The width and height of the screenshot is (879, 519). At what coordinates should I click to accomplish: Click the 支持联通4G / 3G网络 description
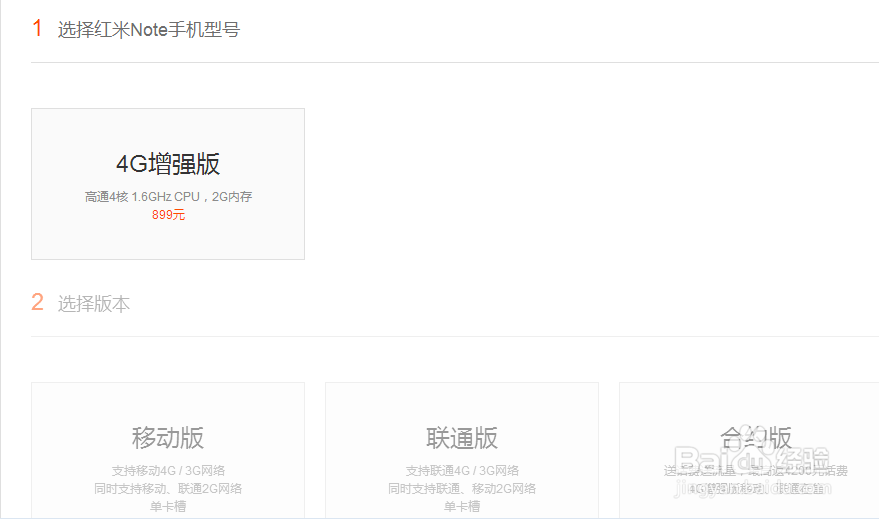[462, 471]
